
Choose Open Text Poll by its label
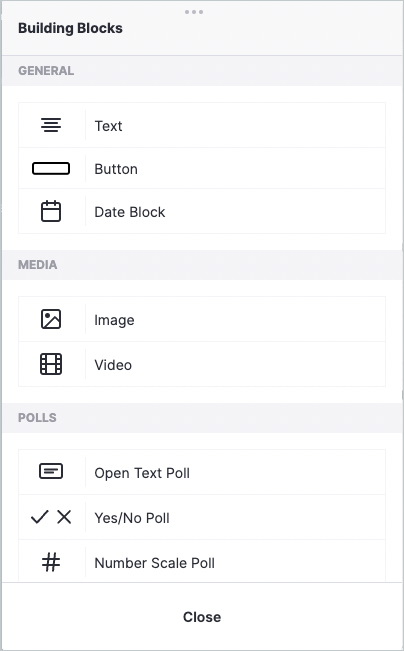coord(142,473)
